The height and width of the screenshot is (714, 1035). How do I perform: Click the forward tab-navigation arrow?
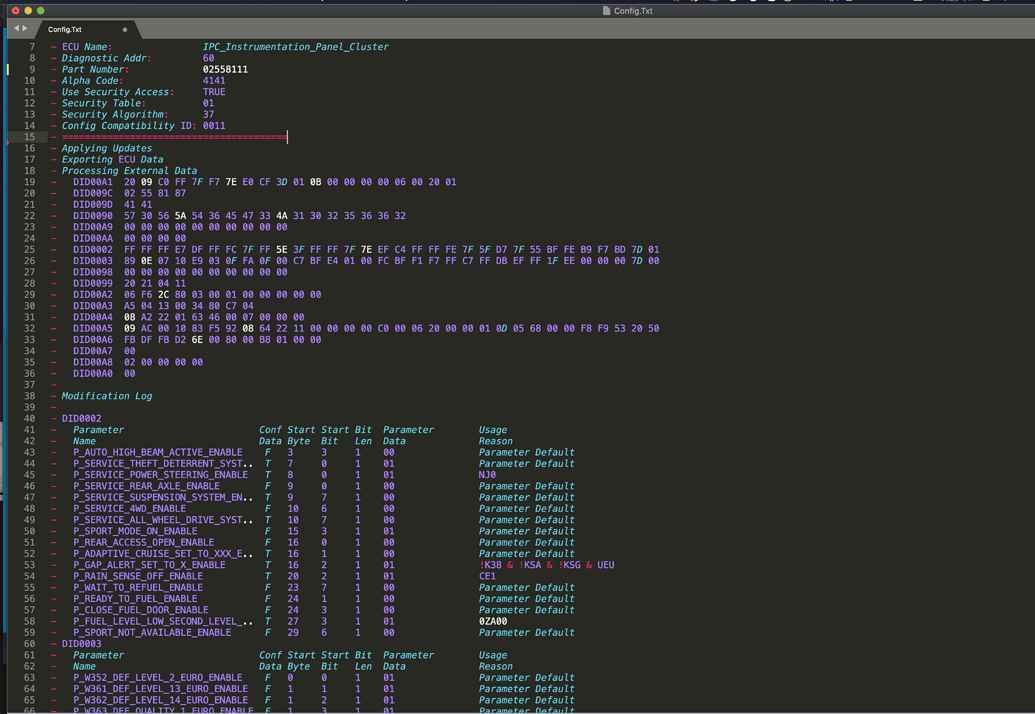pyautogui.click(x=25, y=29)
